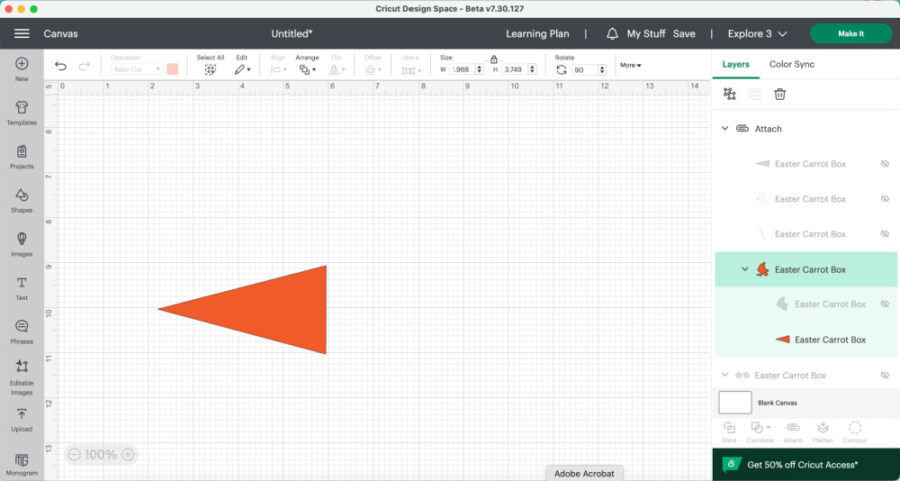Click the Make It button
900x481 pixels.
coord(850,33)
